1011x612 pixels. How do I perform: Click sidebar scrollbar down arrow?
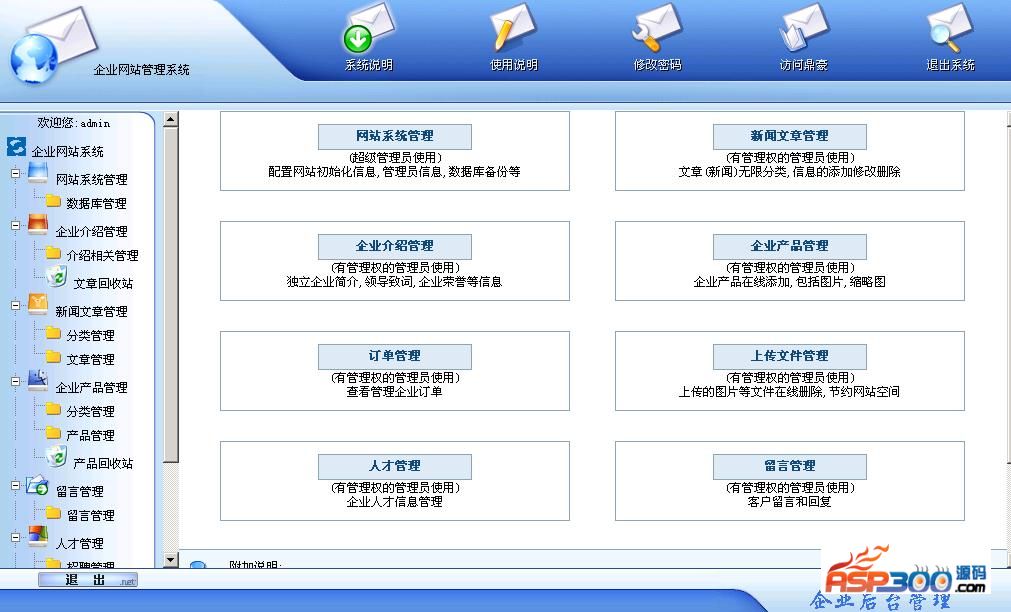point(170,560)
